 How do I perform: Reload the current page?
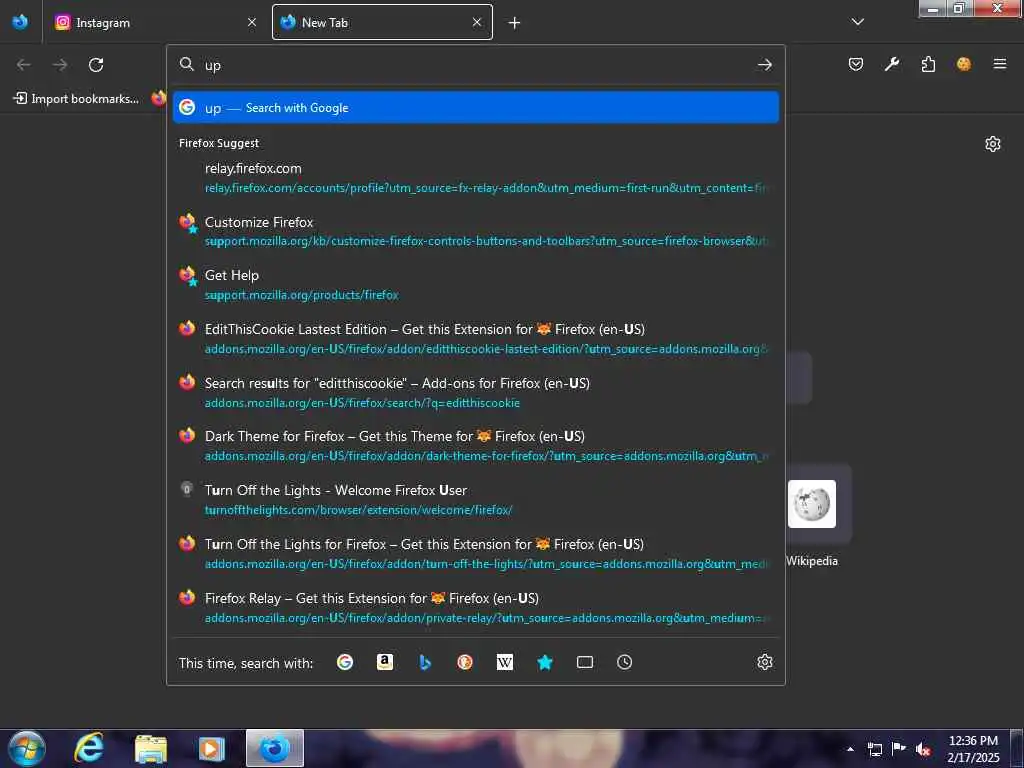96,65
